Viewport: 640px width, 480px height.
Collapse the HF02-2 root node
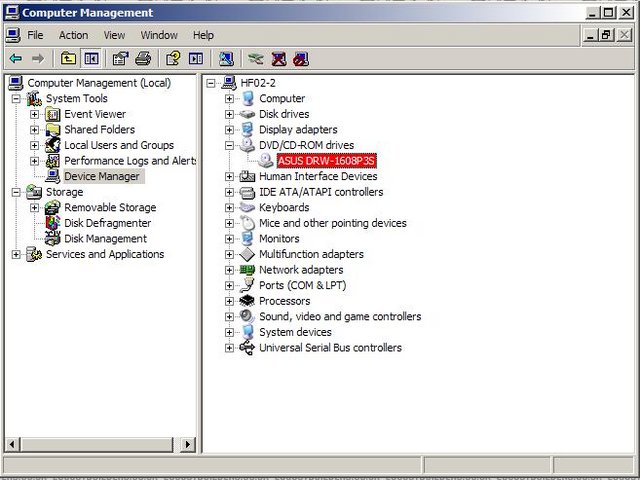211,83
